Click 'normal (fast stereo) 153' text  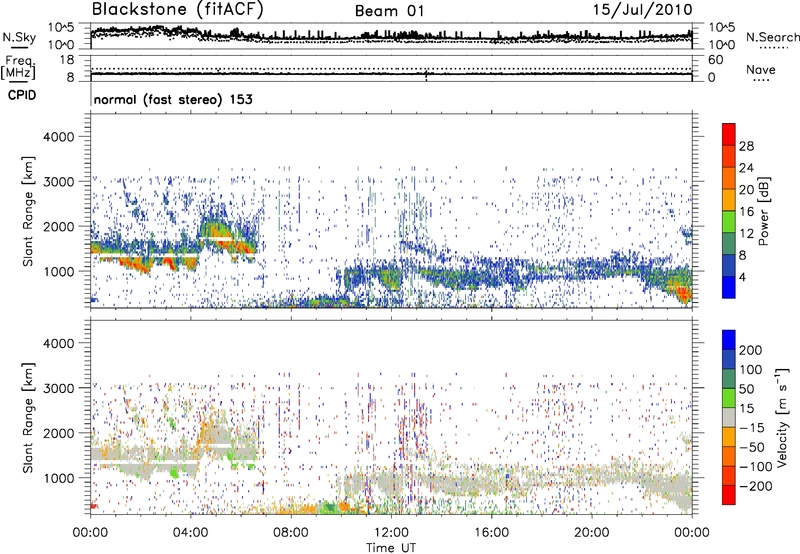pyautogui.click(x=173, y=99)
